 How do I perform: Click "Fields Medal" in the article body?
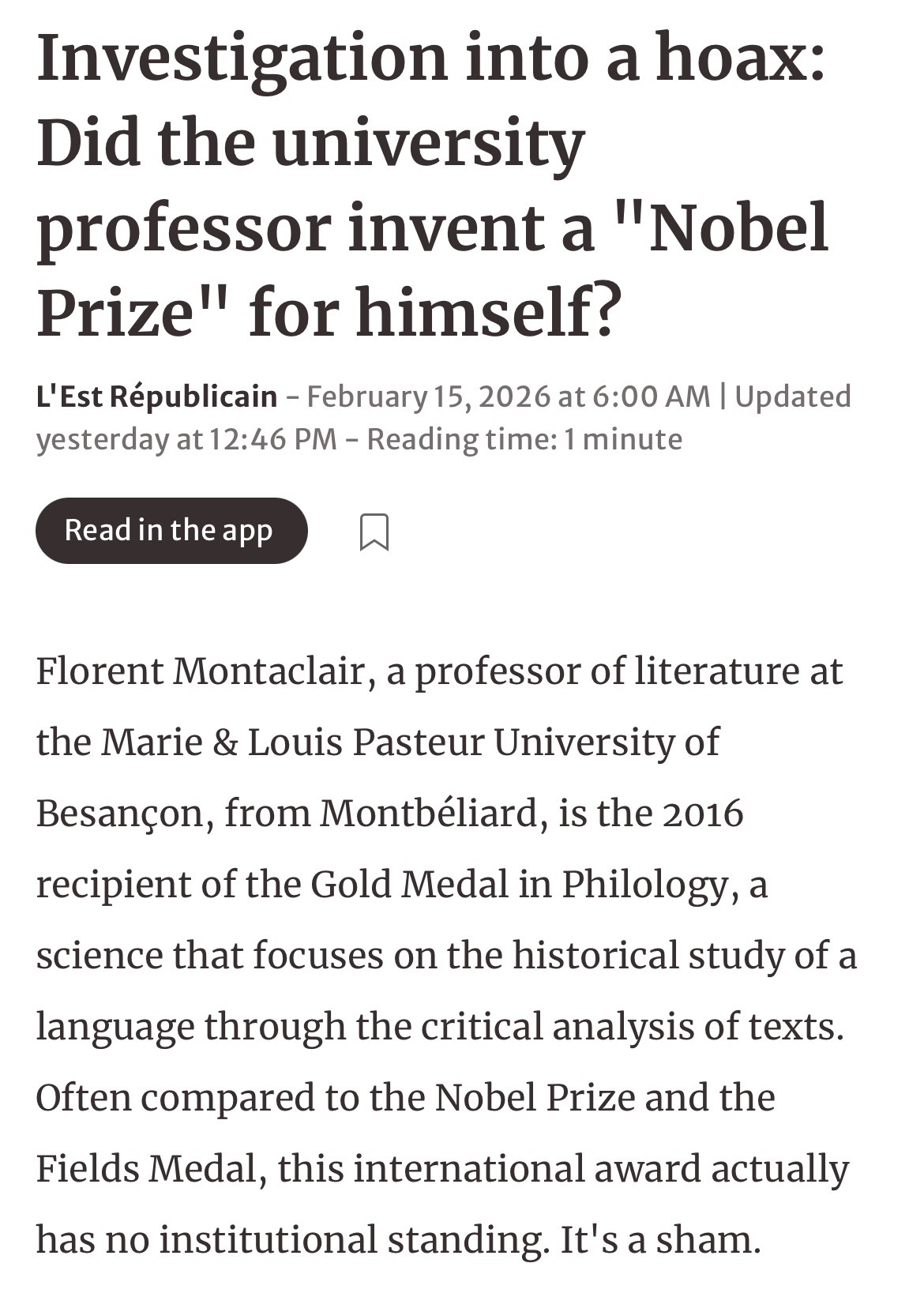147,1169
